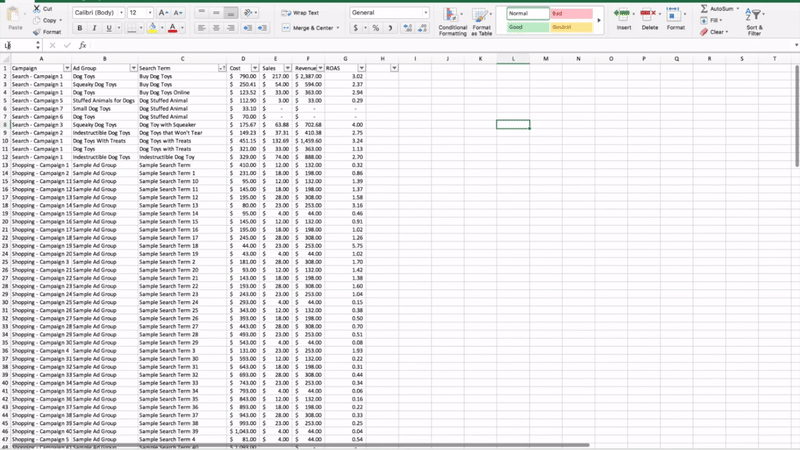Screen dimensions: 800x450
Task: Click the vertical scrollbar thumb
Action: [x=797, y=116]
